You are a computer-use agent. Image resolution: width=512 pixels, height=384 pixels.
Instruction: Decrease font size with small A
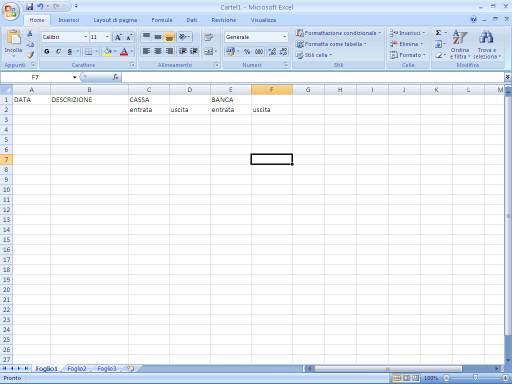[129, 37]
